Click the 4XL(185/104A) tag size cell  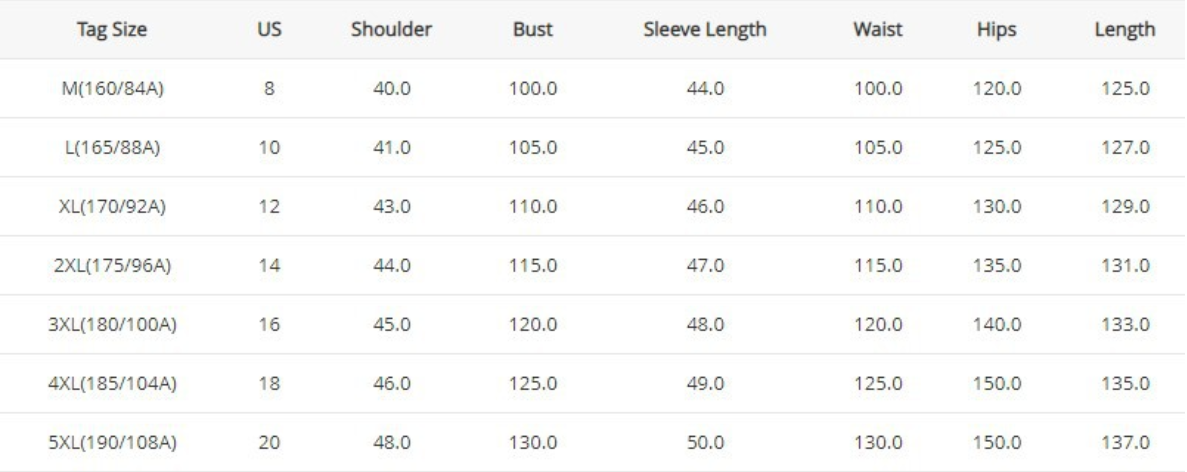(112, 384)
